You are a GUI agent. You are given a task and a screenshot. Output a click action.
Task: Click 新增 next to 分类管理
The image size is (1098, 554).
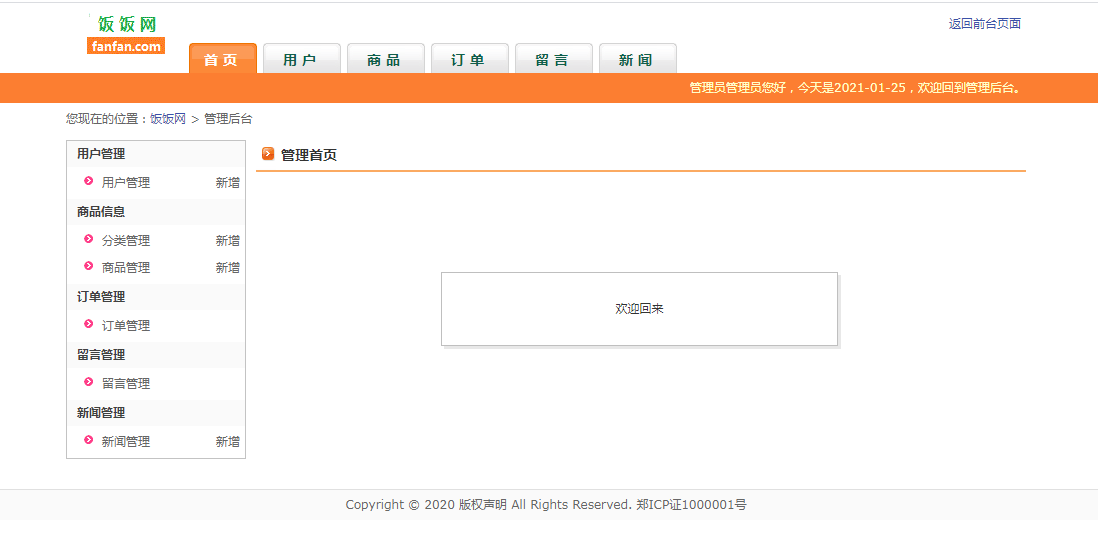tap(228, 241)
